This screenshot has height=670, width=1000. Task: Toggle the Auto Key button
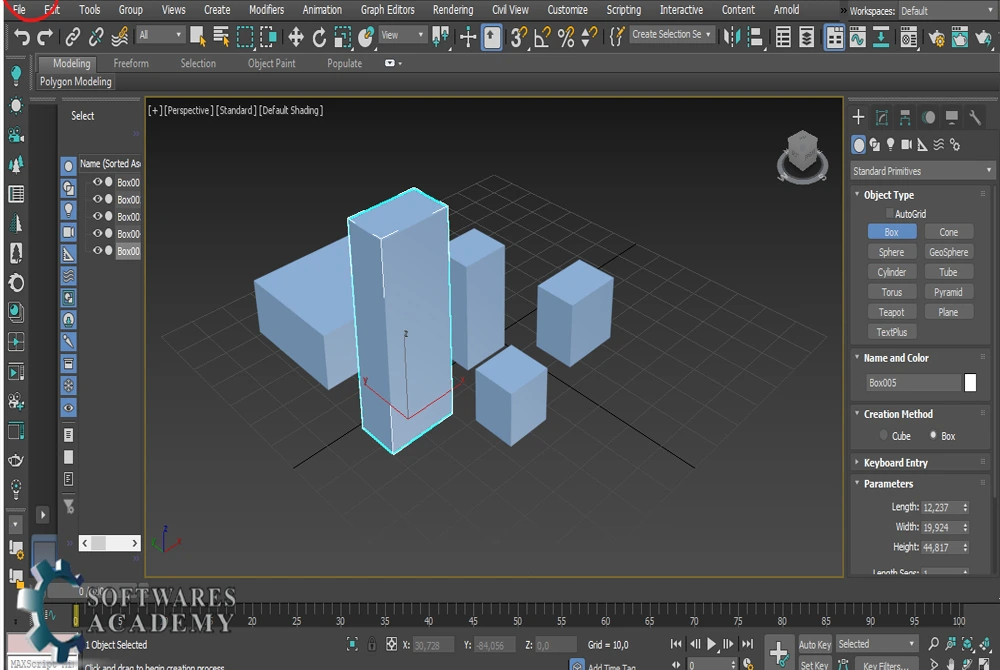(814, 645)
